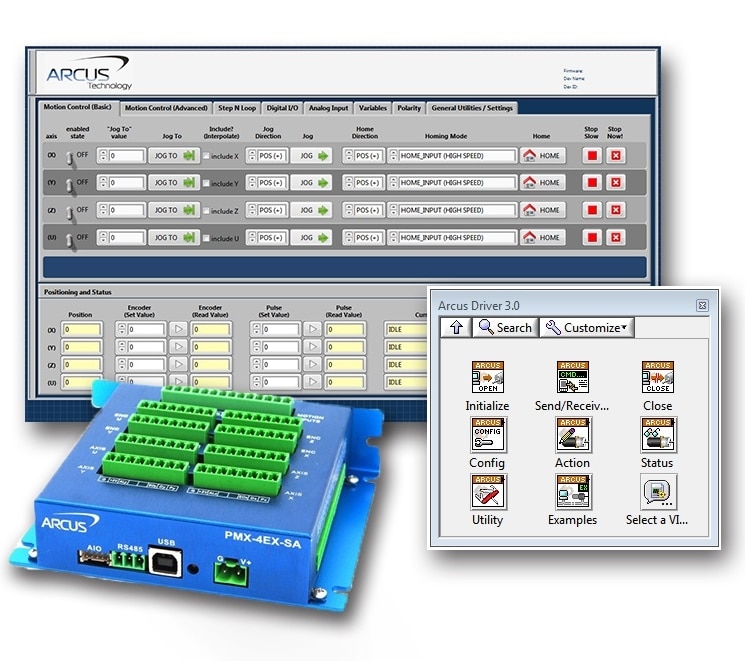Check the include U checkbox
This screenshot has height=661, width=745.
point(206,238)
